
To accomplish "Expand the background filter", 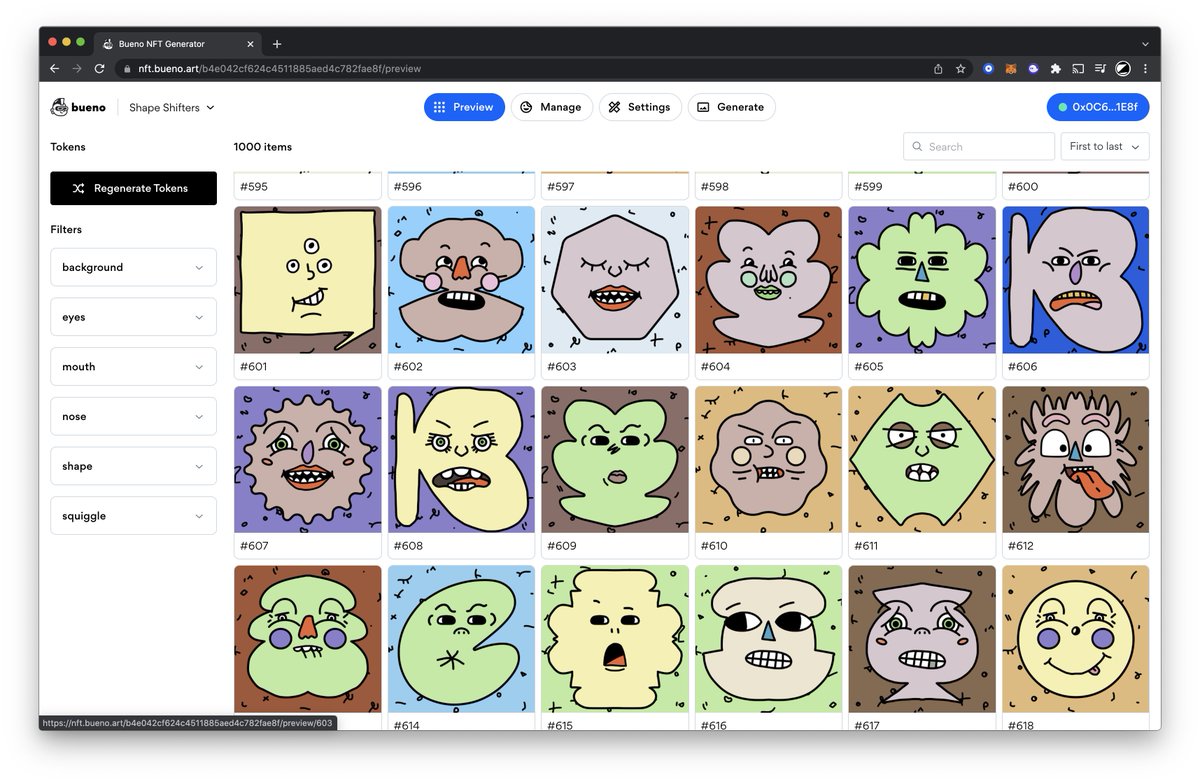I will (x=133, y=267).
